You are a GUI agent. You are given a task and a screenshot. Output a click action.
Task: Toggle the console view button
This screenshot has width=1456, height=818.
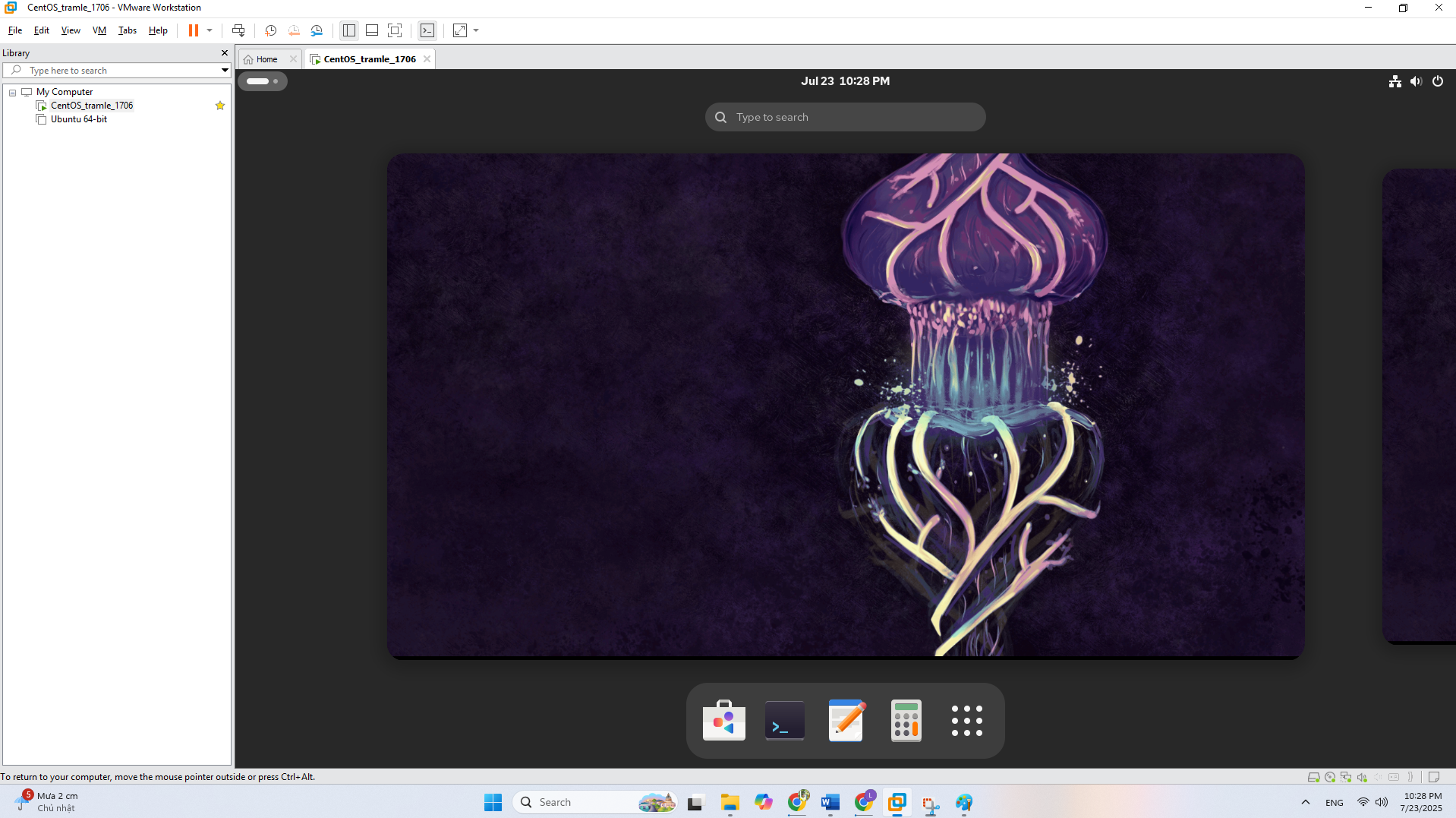pos(427,30)
